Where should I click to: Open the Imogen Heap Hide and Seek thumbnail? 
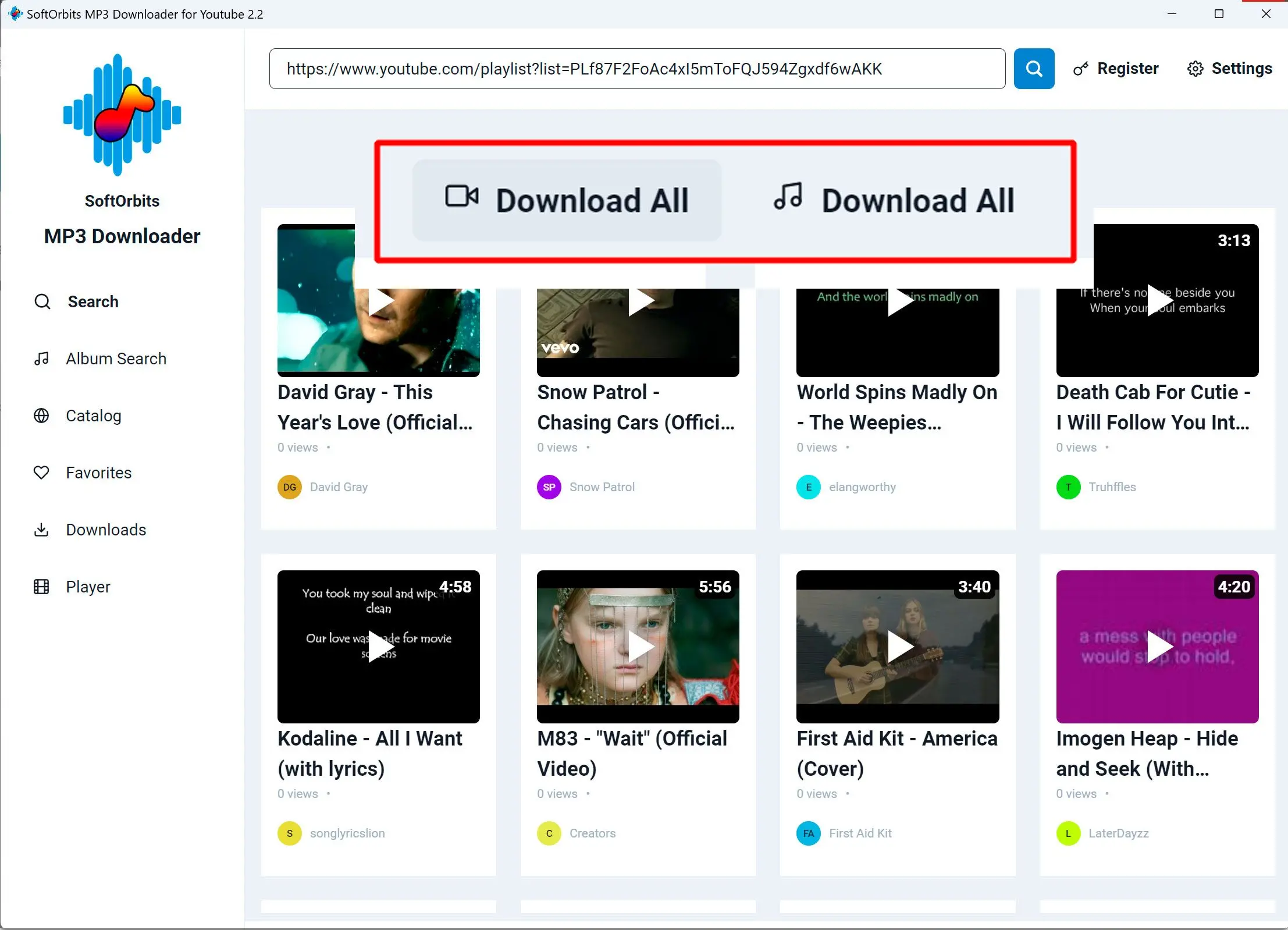pyautogui.click(x=1157, y=647)
